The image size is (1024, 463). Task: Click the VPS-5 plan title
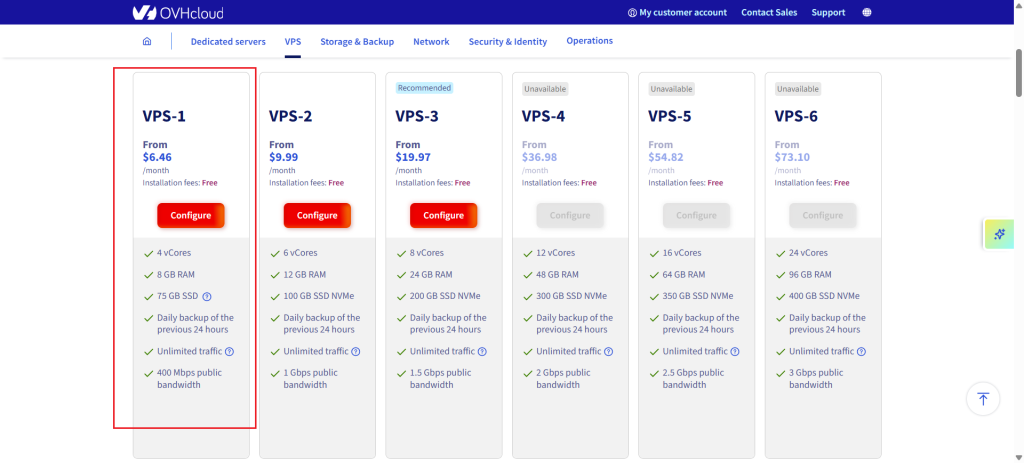click(669, 116)
